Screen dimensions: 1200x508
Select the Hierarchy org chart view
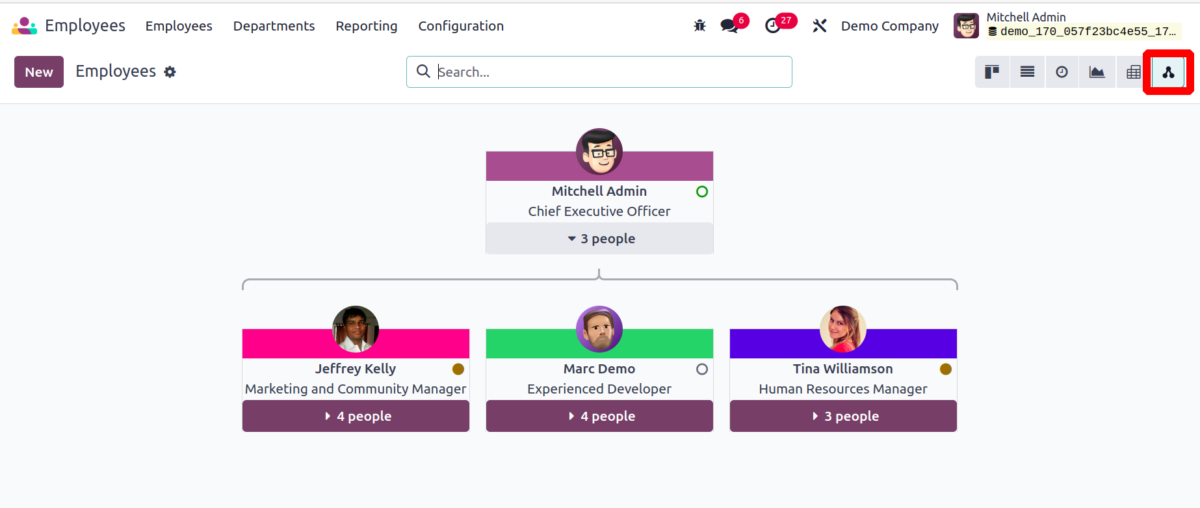1168,72
